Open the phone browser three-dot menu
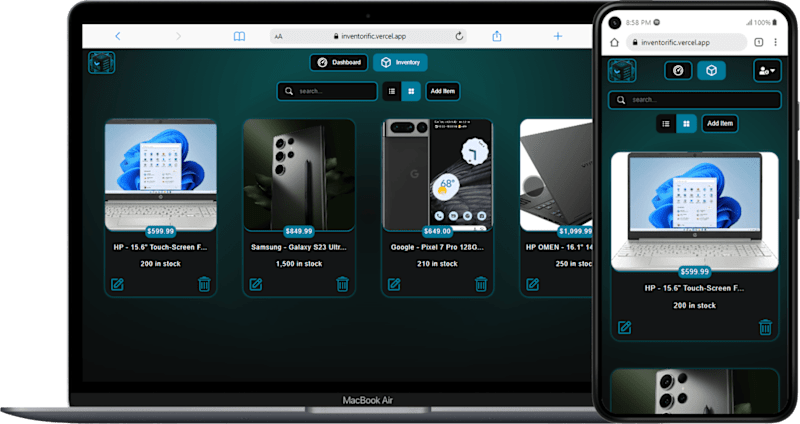 [776, 42]
